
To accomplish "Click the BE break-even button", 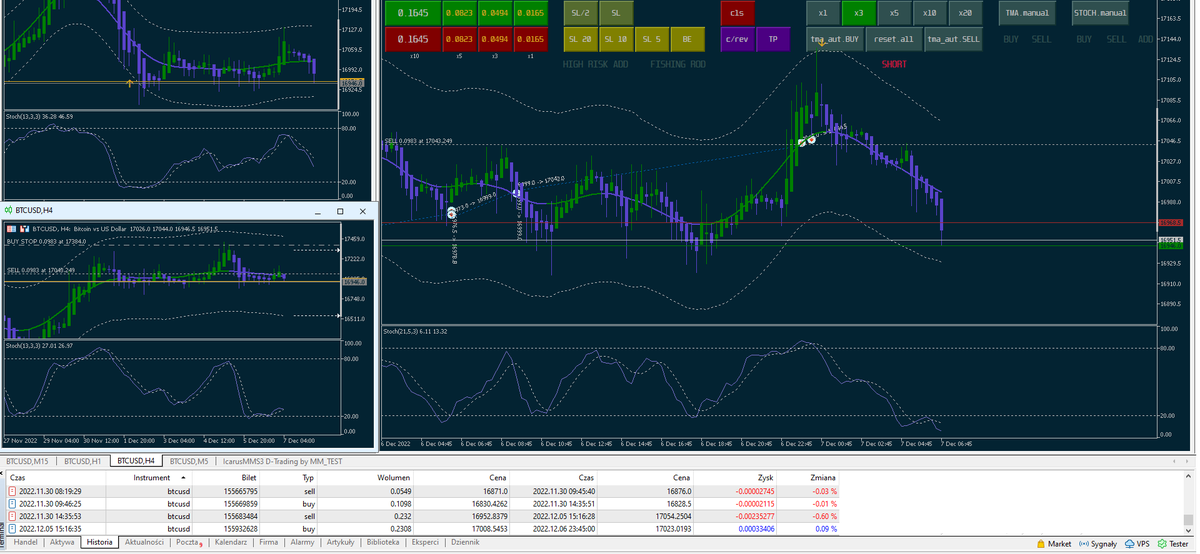I will (687, 39).
